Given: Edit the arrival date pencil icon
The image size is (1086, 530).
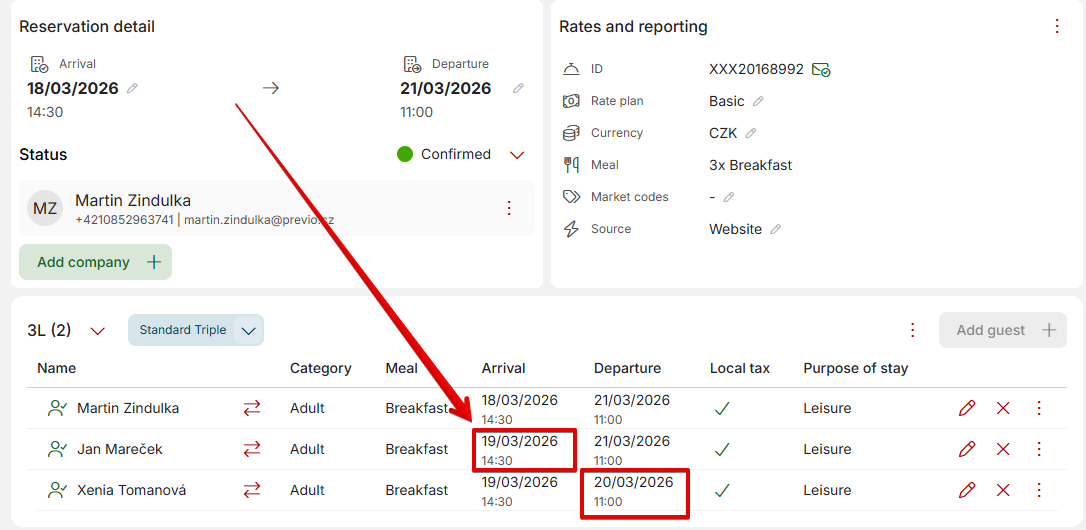Looking at the screenshot, I should 132,88.
